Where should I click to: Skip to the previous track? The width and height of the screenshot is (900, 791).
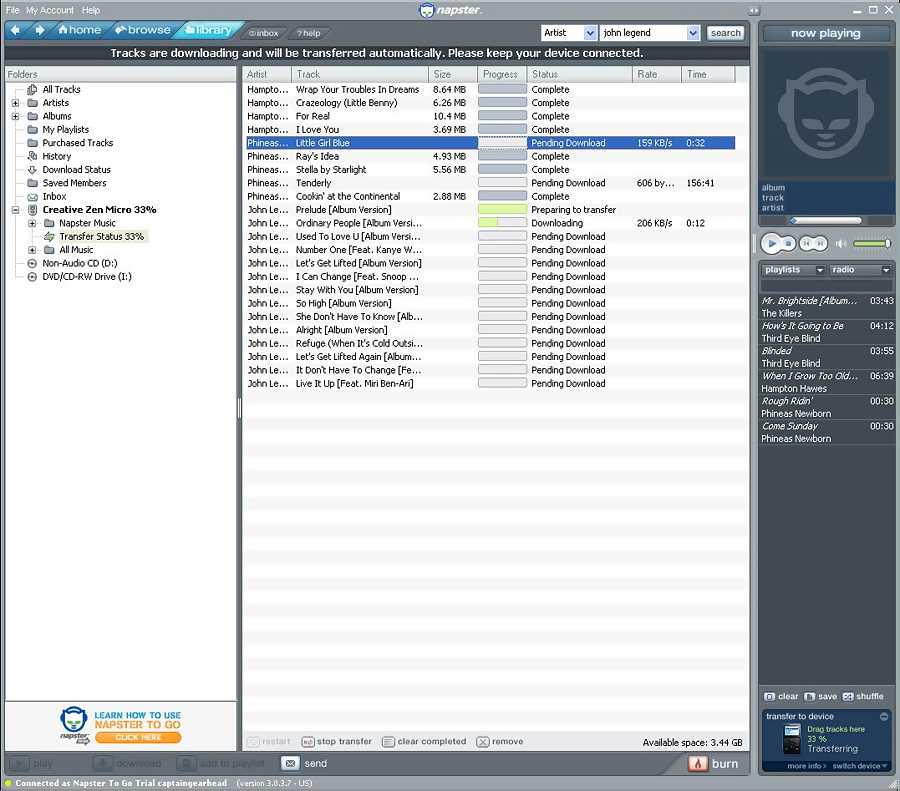pos(806,243)
